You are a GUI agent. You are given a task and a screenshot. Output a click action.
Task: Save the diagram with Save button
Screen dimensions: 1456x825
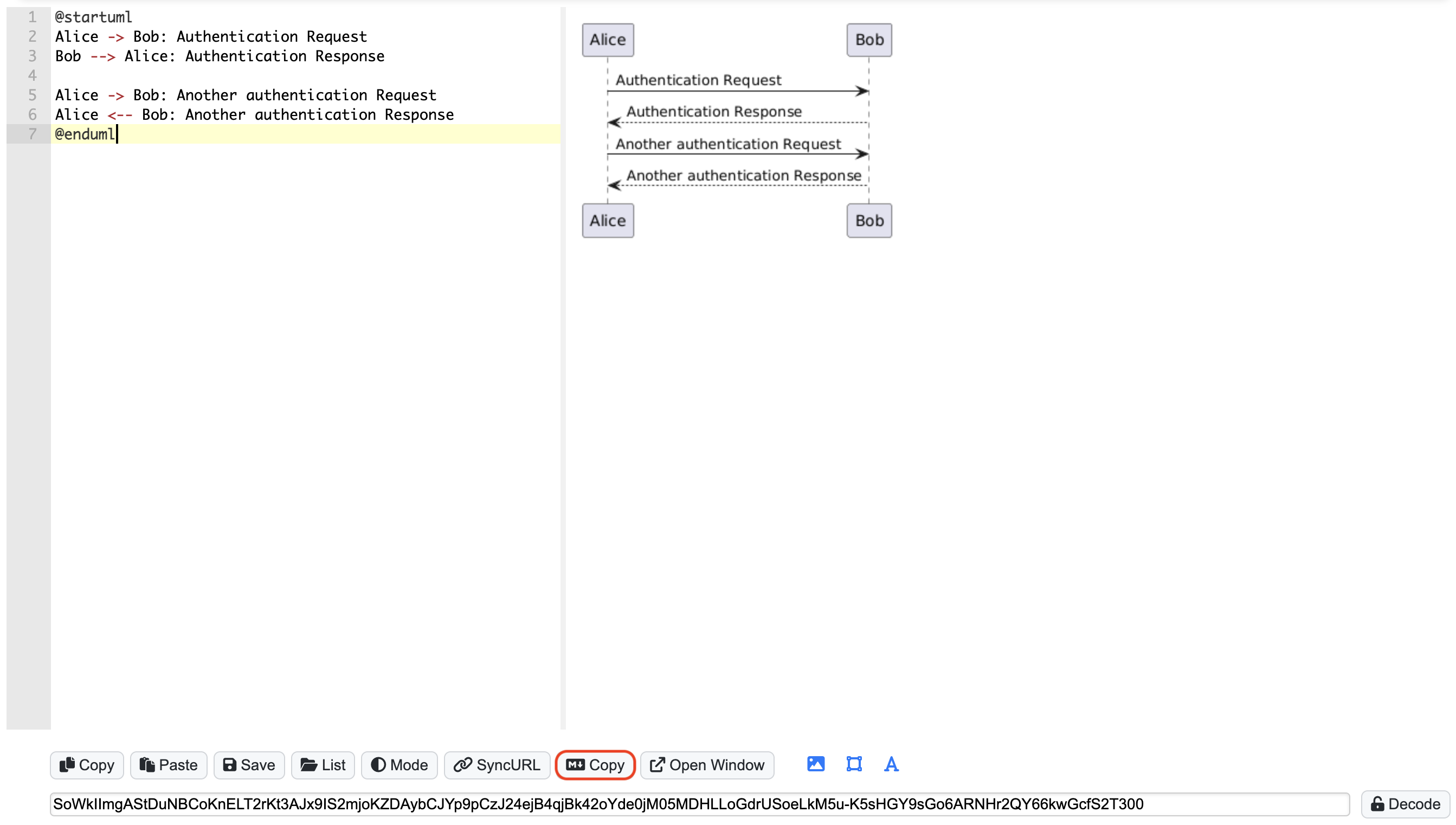[x=249, y=765]
